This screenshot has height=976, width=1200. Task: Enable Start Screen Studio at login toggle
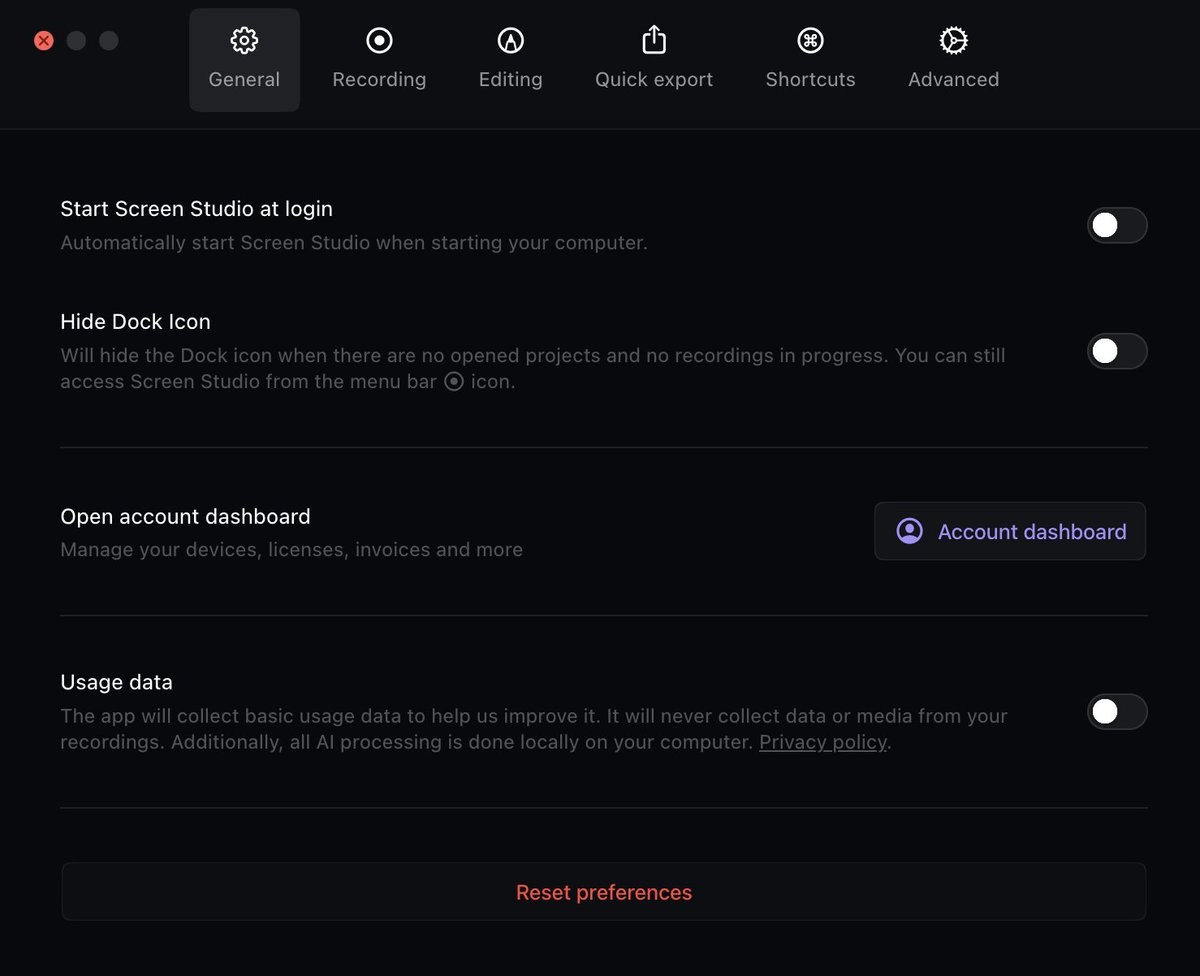pos(1117,225)
